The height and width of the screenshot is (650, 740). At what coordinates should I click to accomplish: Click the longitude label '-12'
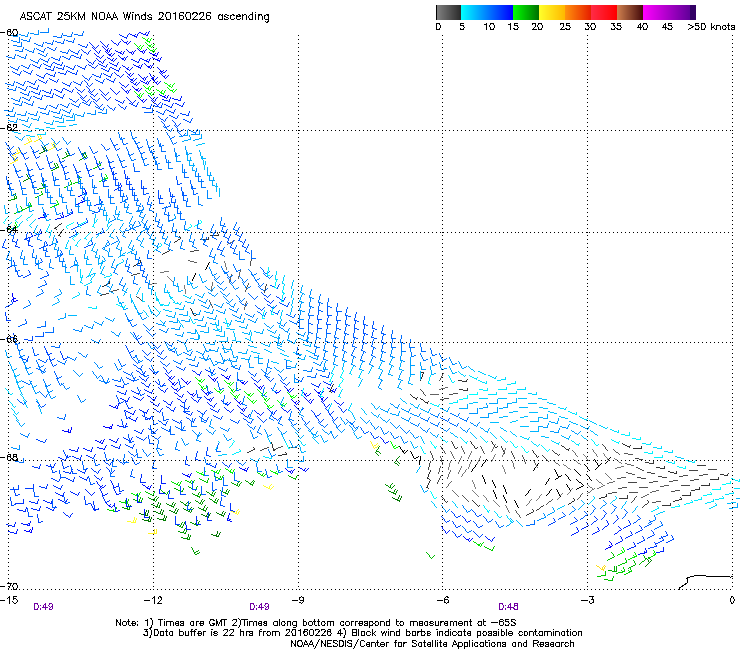pos(153,600)
